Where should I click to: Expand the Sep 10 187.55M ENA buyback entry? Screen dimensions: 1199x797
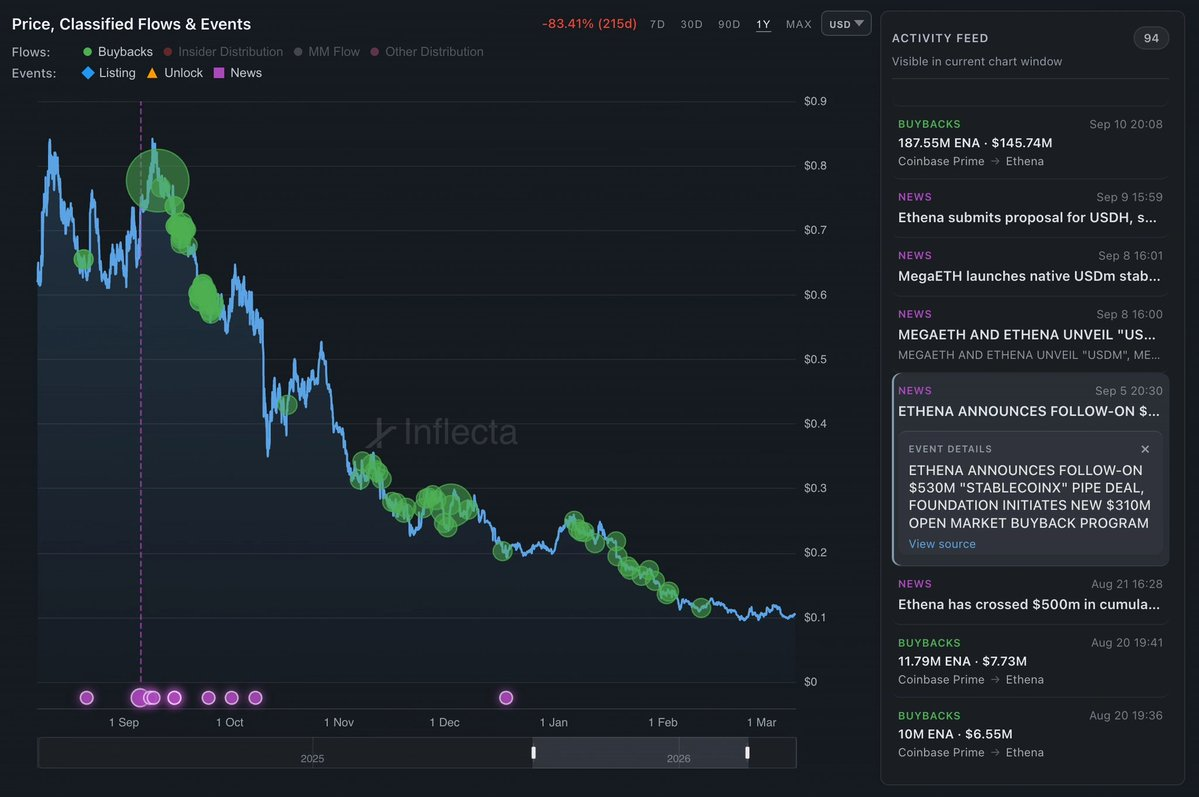(1030, 143)
